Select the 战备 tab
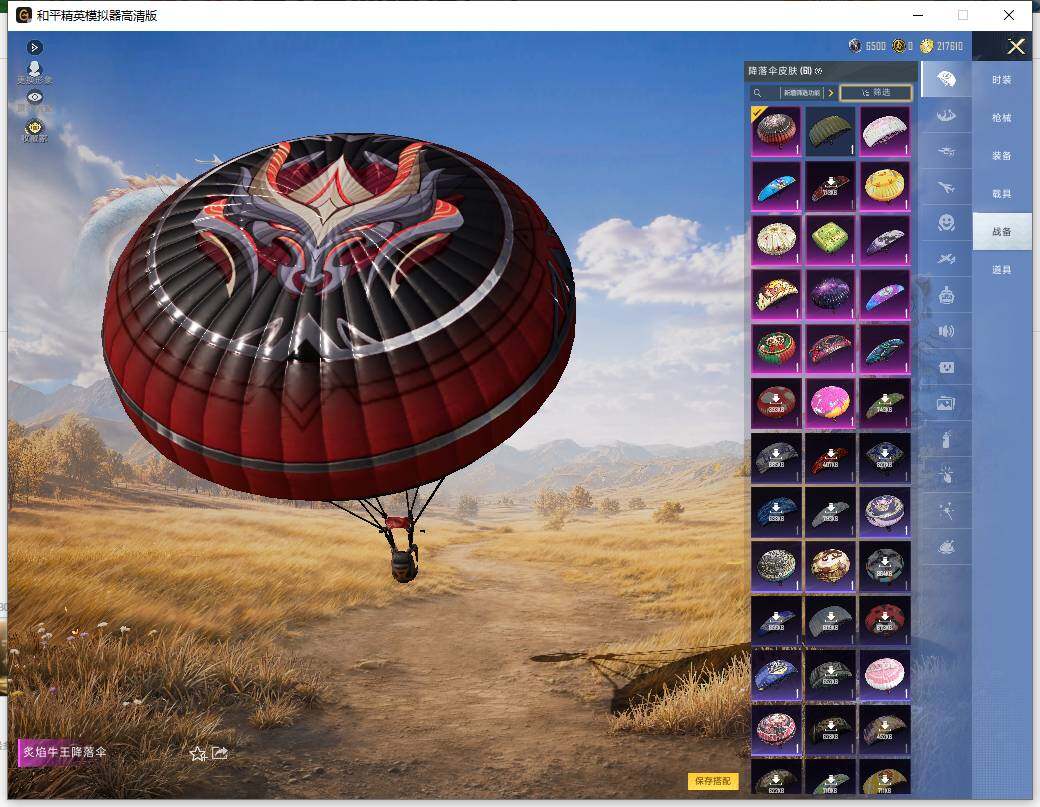This screenshot has height=807, width=1040. click(x=1002, y=231)
